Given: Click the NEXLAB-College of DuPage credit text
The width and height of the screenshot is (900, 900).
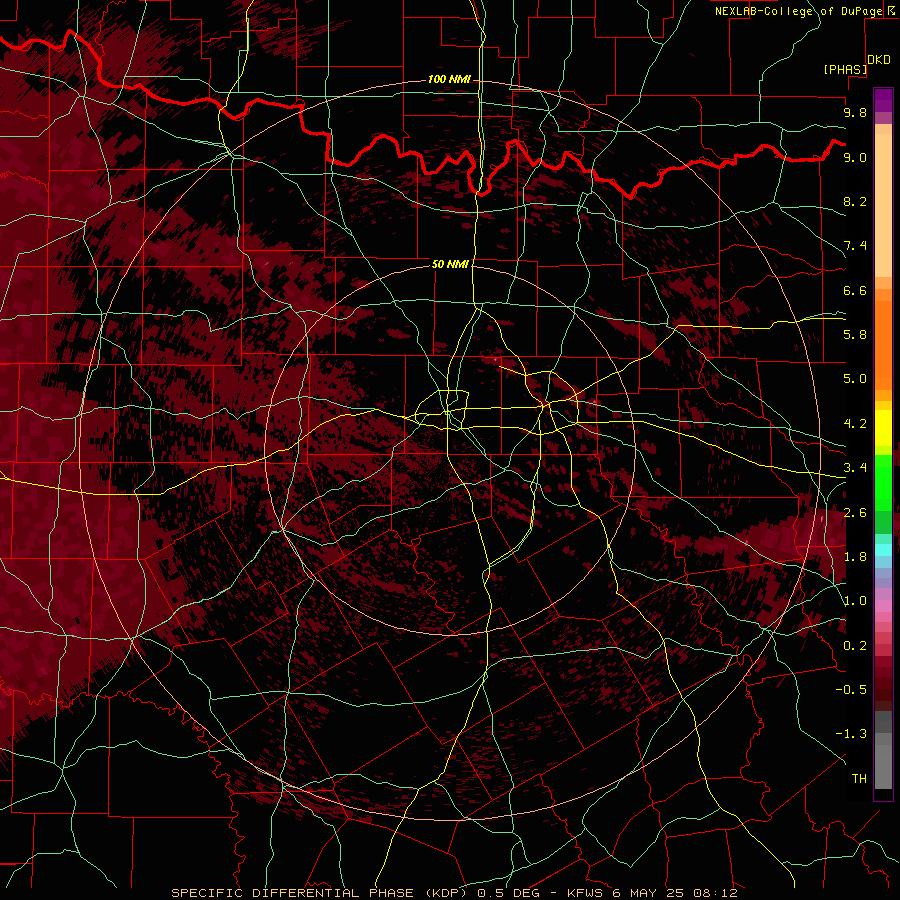Looking at the screenshot, I should [798, 11].
